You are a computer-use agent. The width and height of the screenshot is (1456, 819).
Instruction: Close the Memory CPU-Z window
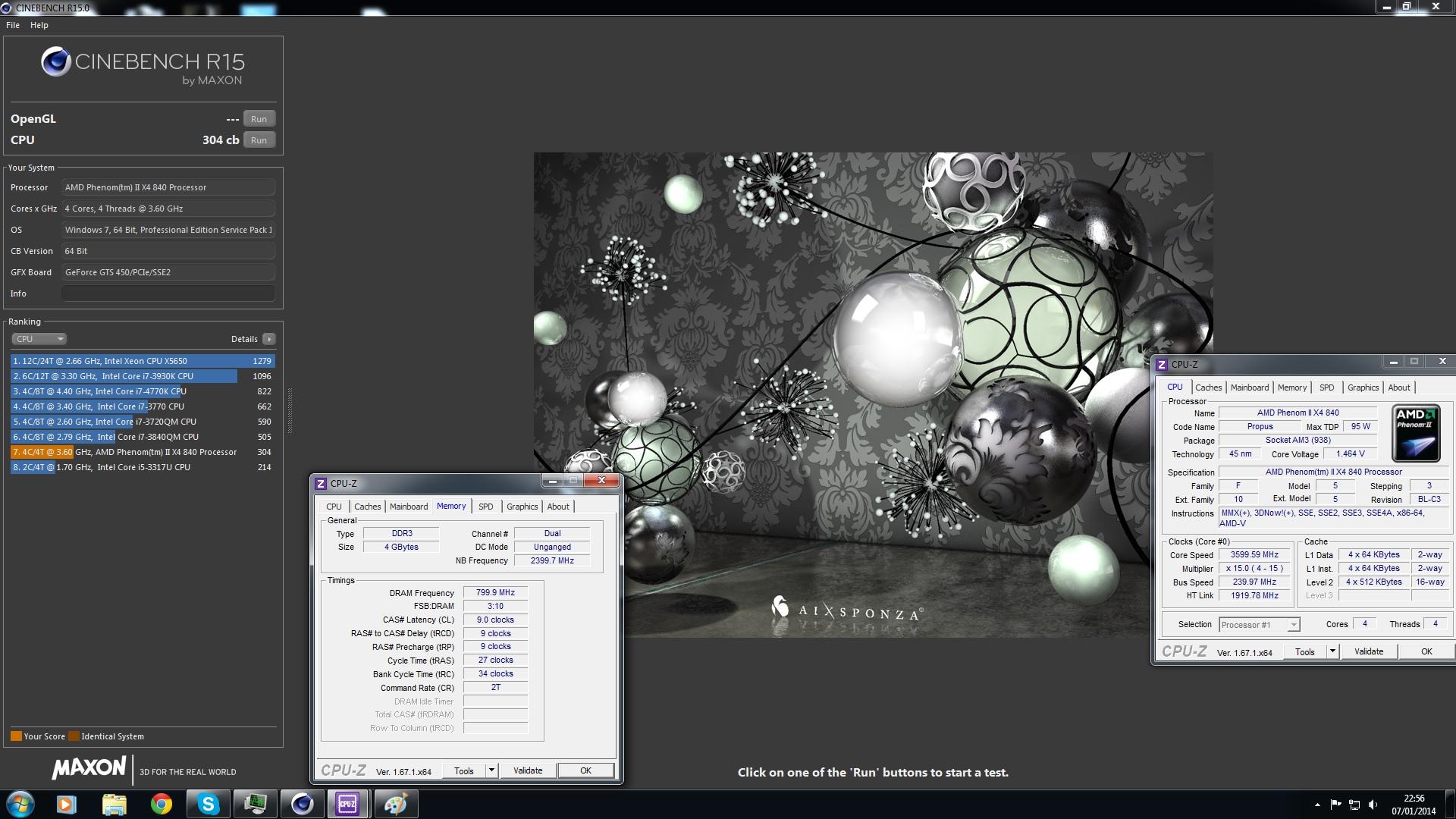[x=602, y=481]
